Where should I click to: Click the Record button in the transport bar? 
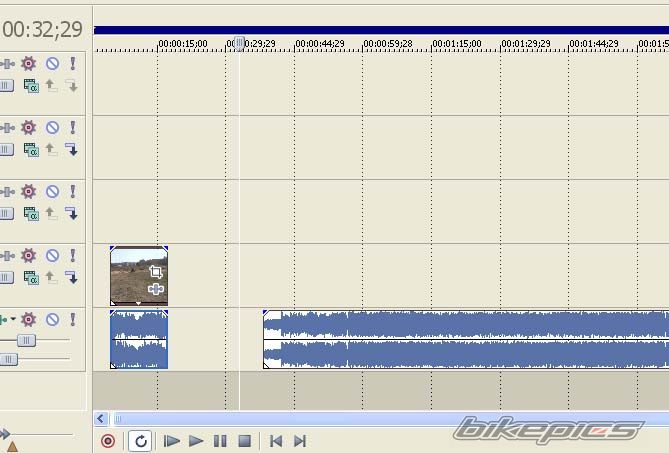point(108,441)
